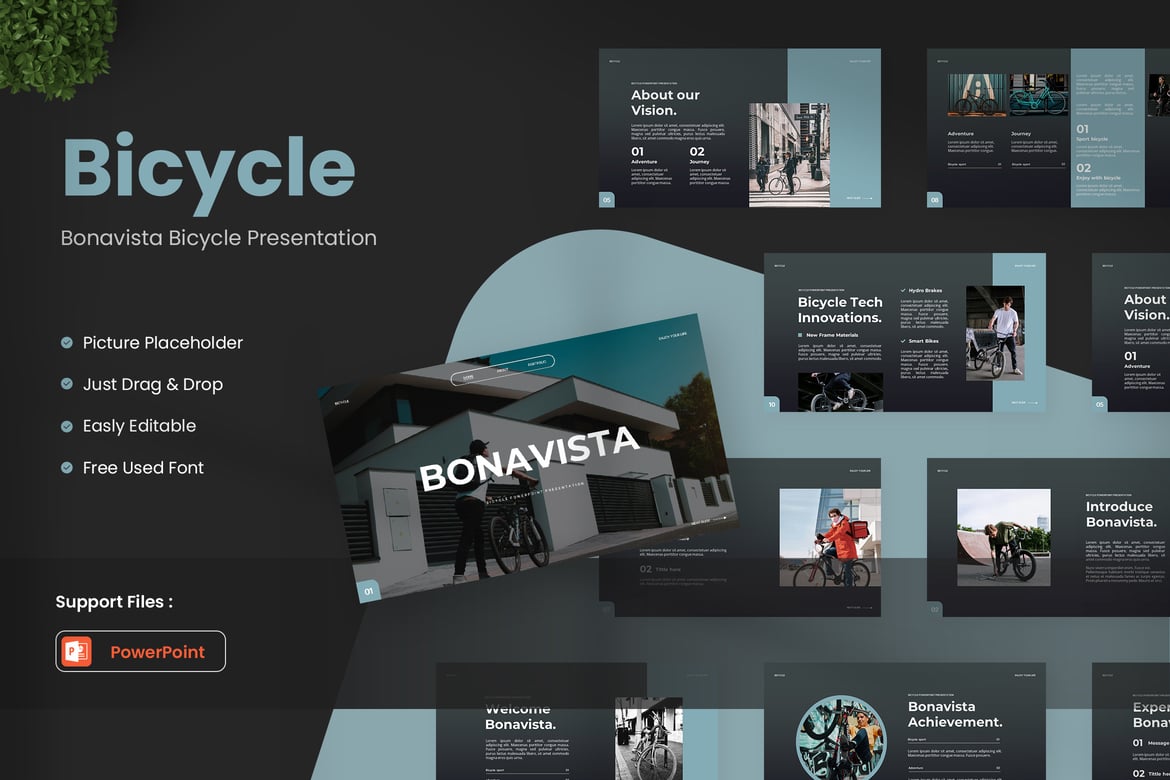Click the check icon beside Free Used Font
This screenshot has width=1170, height=780.
tap(66, 468)
